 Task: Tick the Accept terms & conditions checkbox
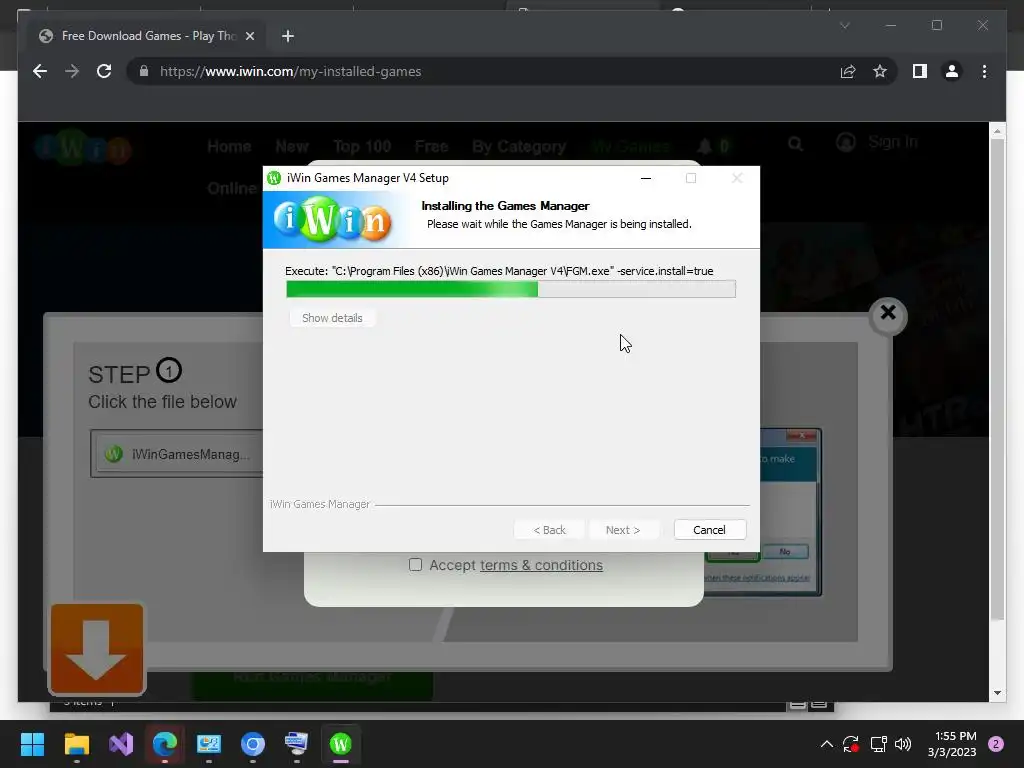coord(415,565)
